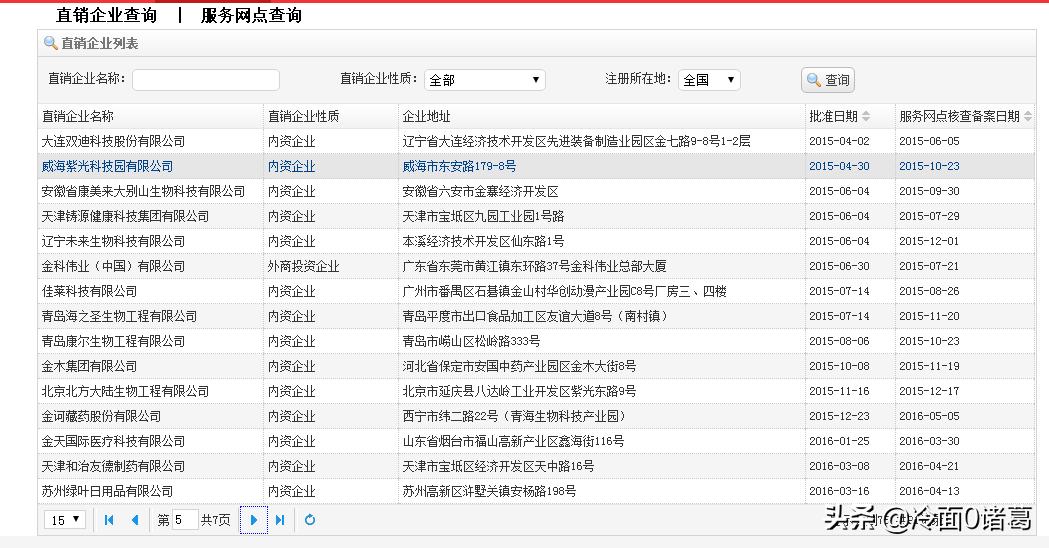Screen dimensions: 1049x548
Task: Click approval date 2015-04-02
Action: point(839,141)
